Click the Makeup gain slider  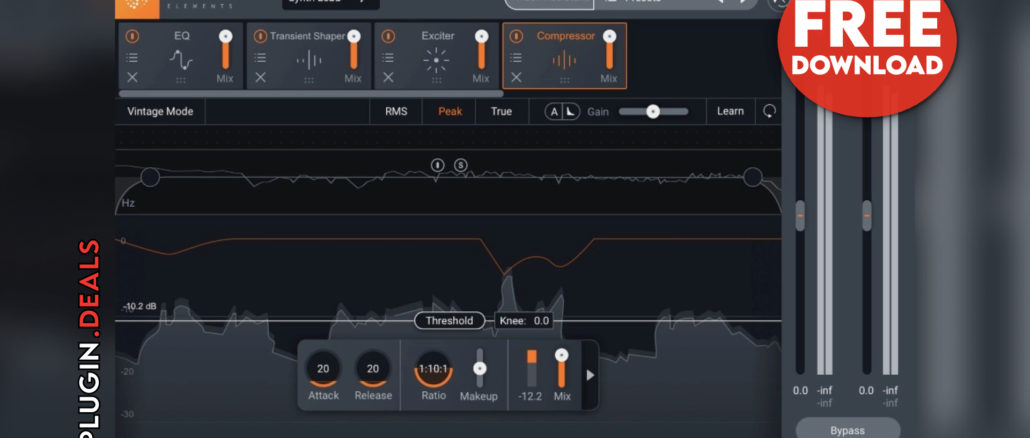coord(480,368)
